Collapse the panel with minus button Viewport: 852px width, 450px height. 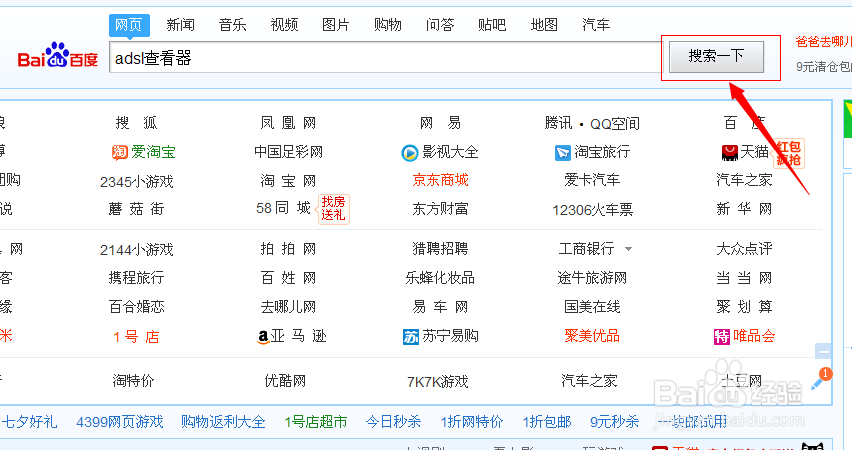pyautogui.click(x=824, y=352)
